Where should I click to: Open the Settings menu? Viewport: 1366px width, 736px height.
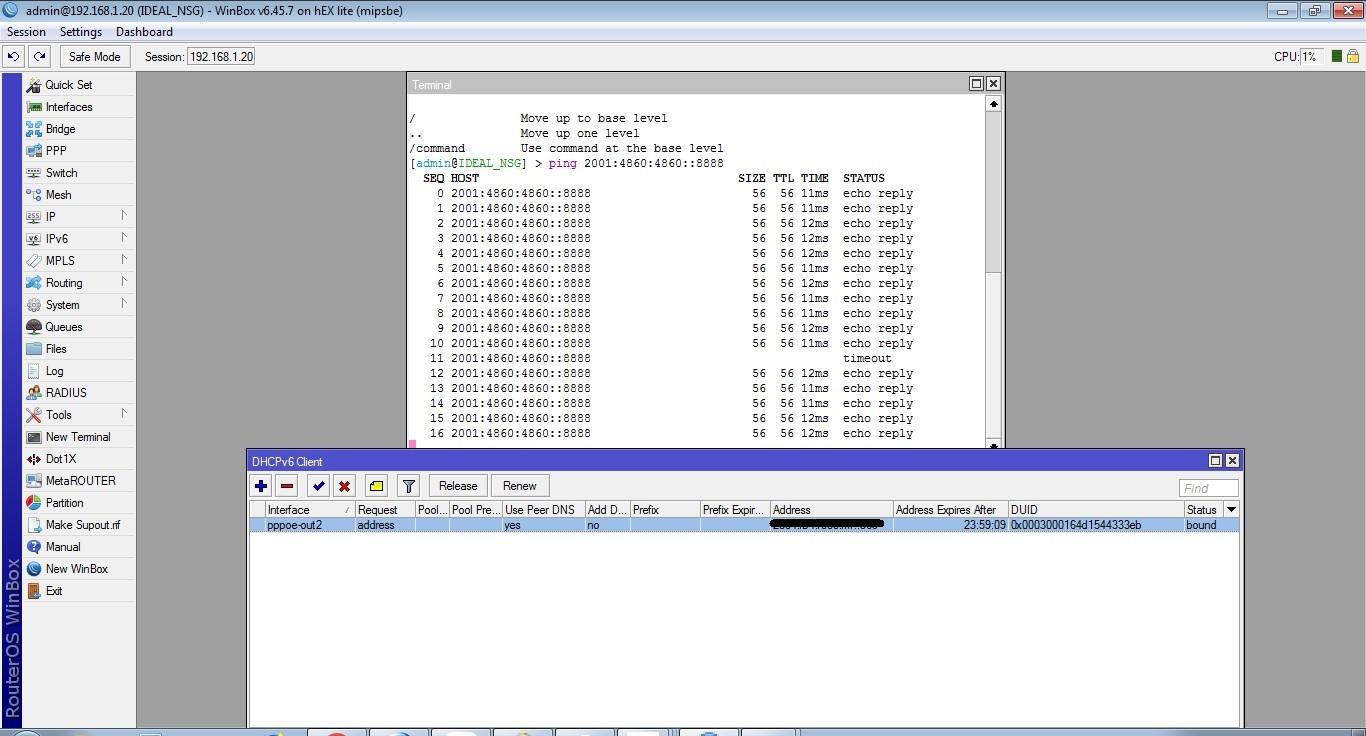(81, 32)
